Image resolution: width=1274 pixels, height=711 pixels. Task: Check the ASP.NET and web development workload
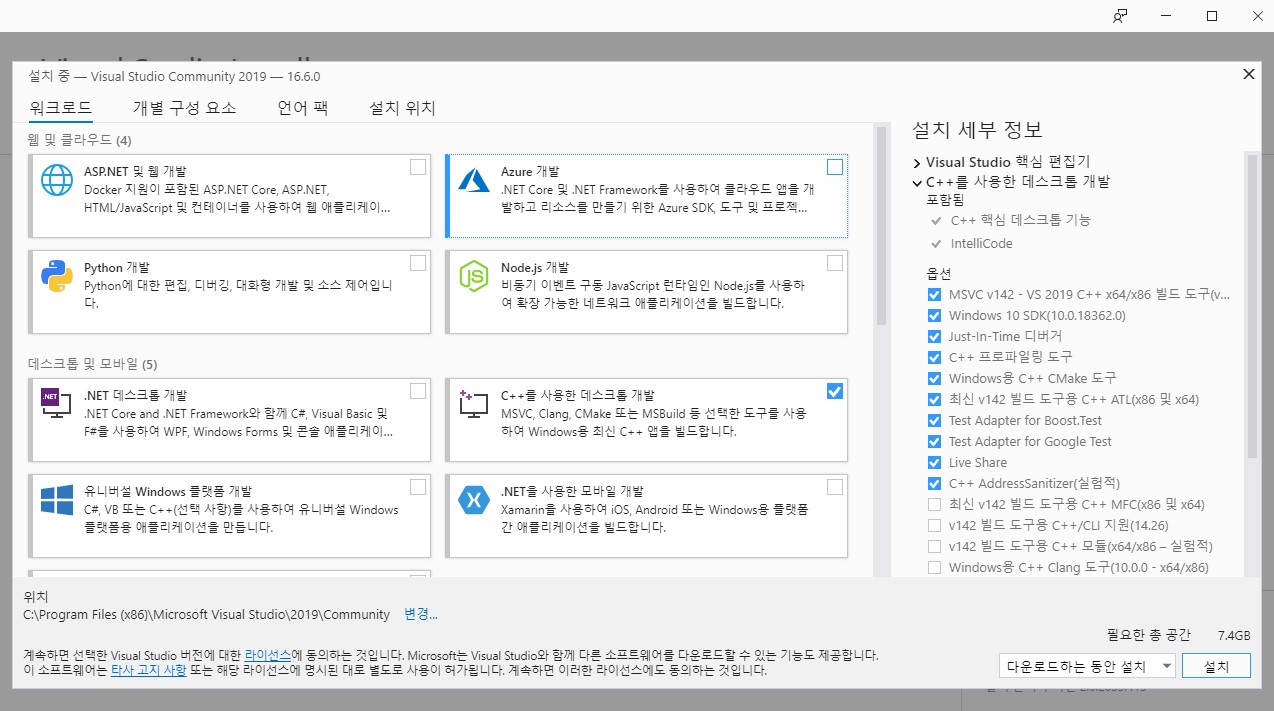tap(418, 167)
